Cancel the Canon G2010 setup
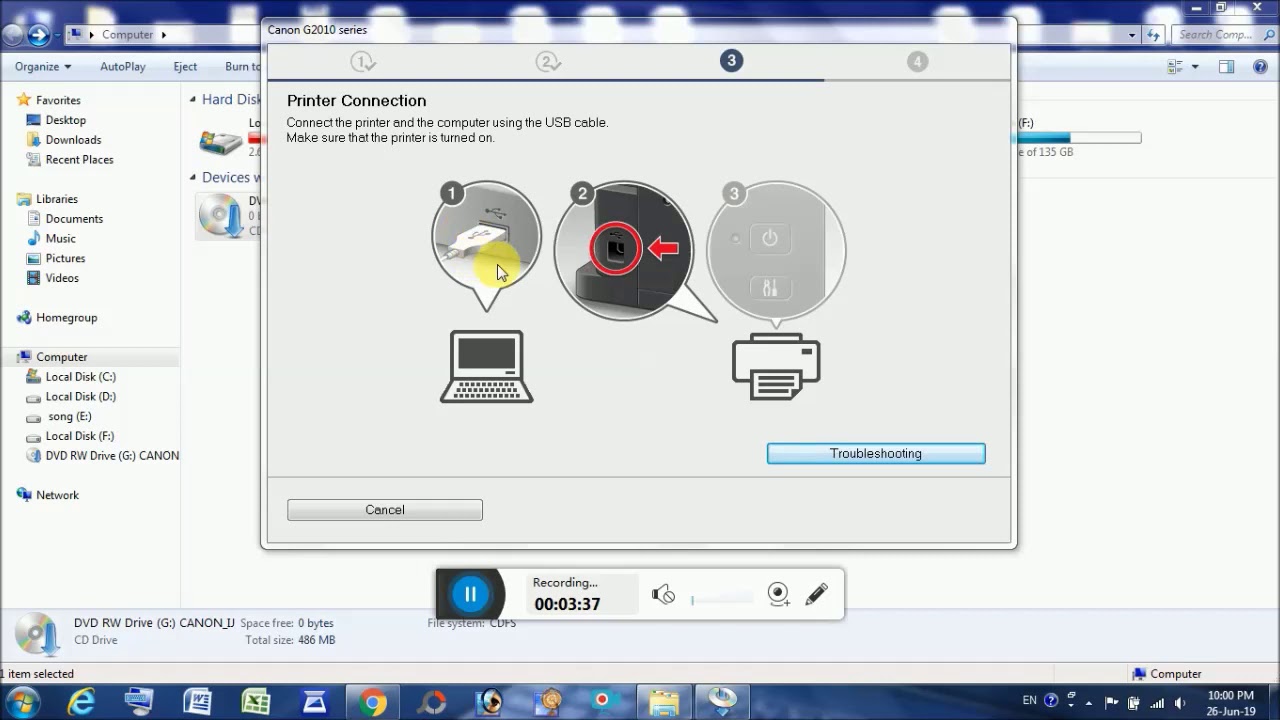Viewport: 1280px width, 720px height. (x=385, y=510)
